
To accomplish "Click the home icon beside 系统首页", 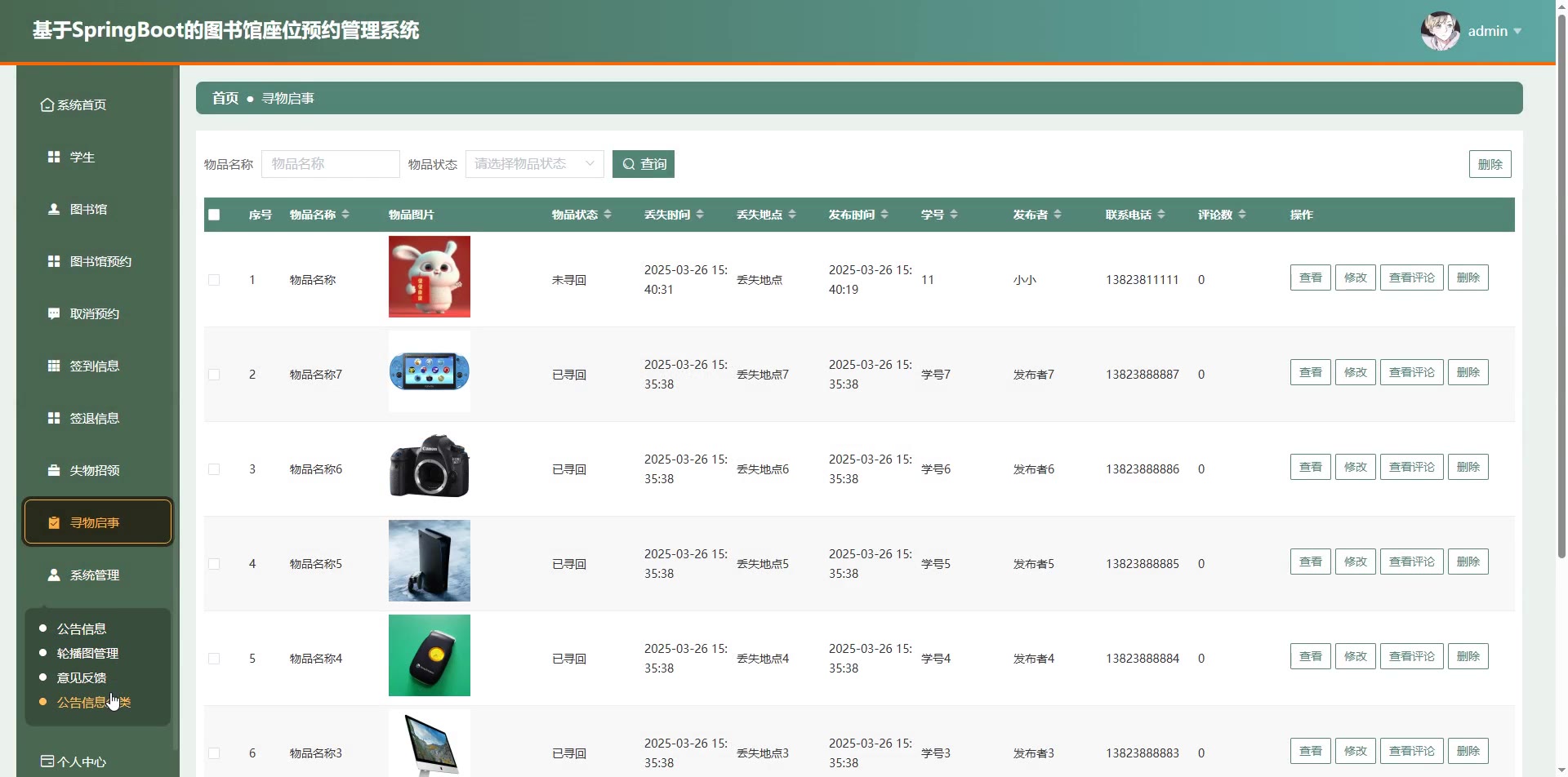I will point(47,105).
